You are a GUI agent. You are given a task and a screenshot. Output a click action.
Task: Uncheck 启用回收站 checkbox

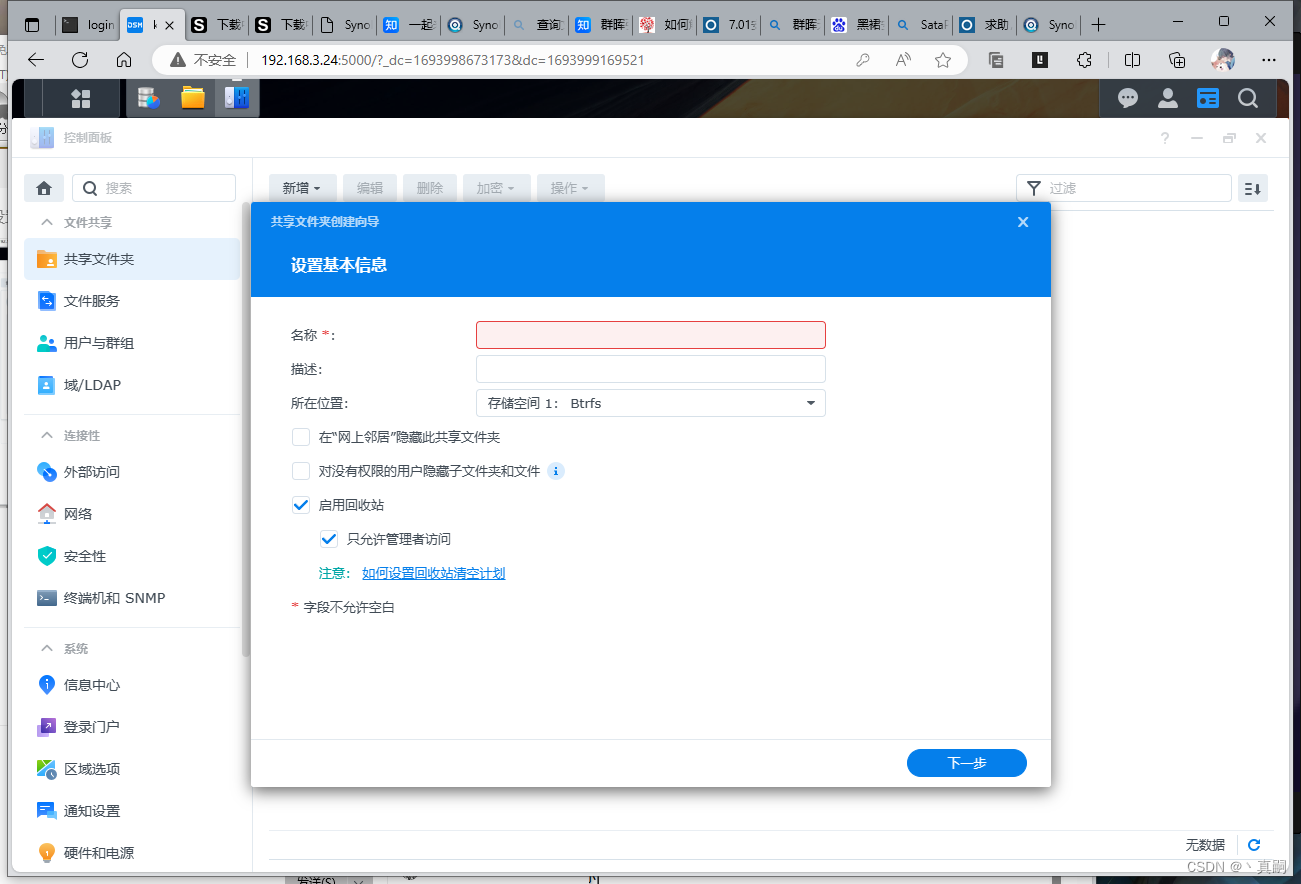pyautogui.click(x=301, y=505)
